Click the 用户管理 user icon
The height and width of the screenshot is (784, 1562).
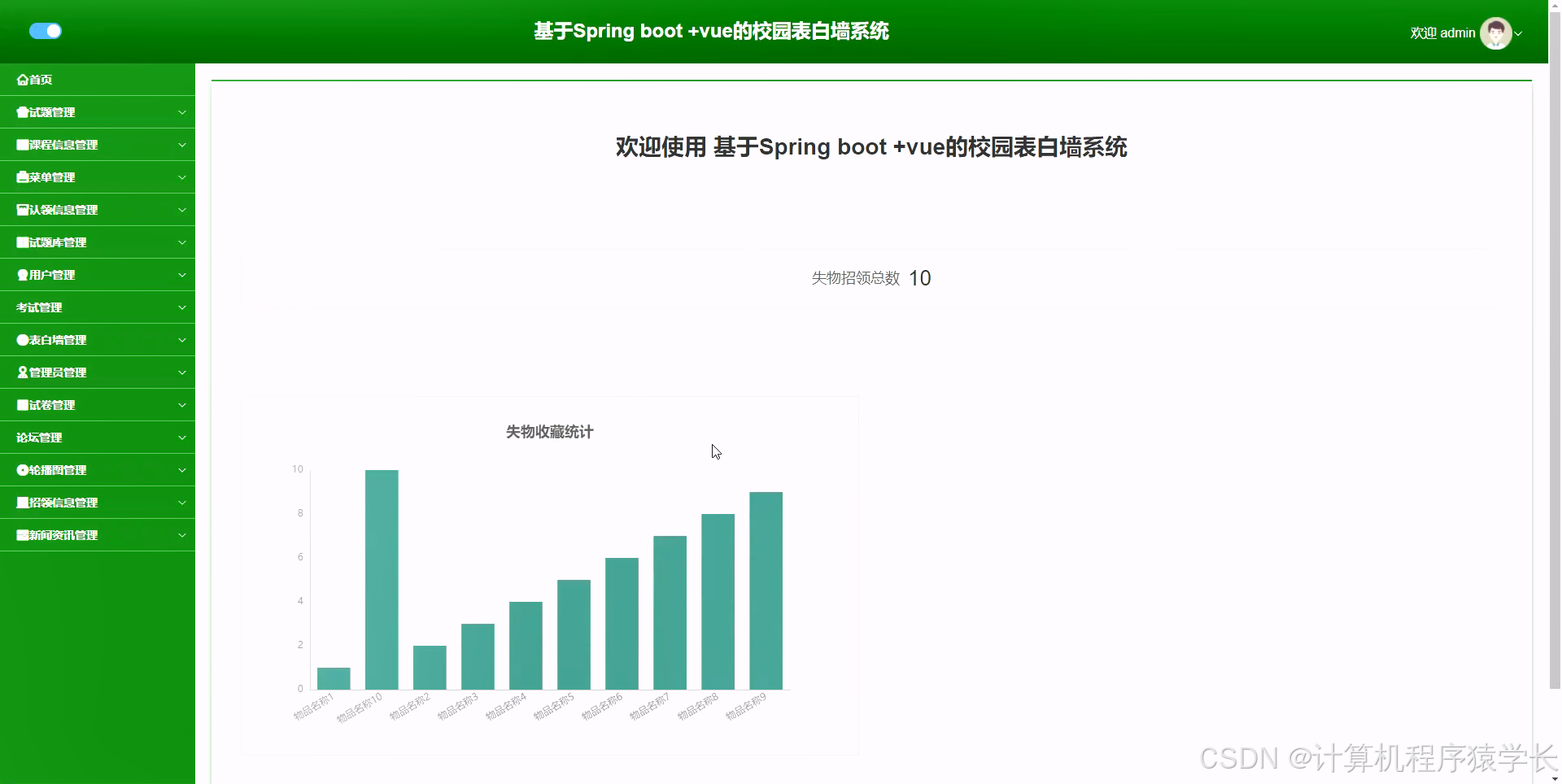pos(23,275)
